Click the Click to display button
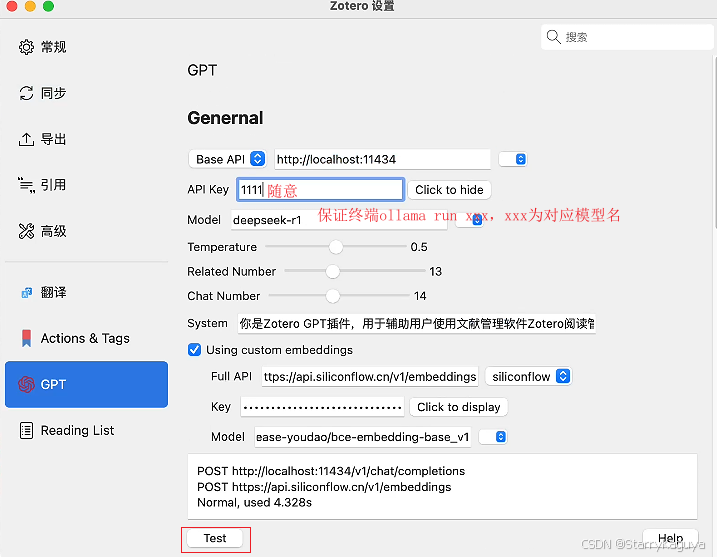 (x=459, y=407)
